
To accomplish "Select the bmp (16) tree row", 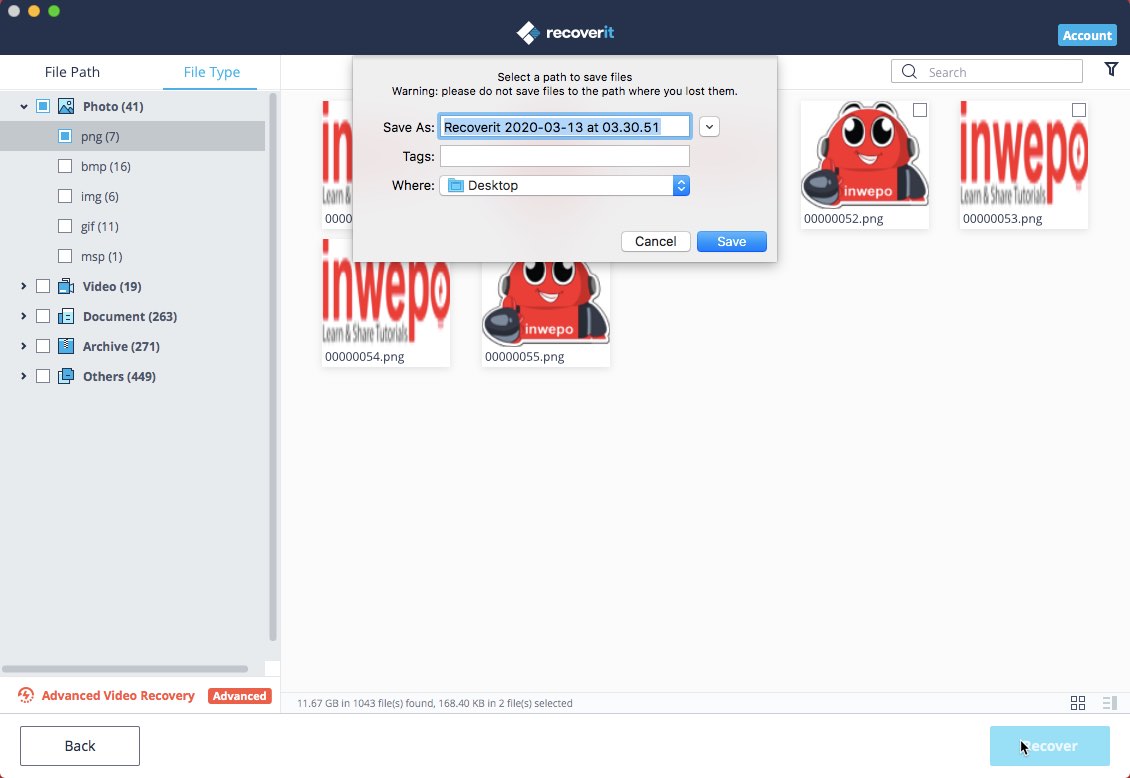I will [133, 166].
